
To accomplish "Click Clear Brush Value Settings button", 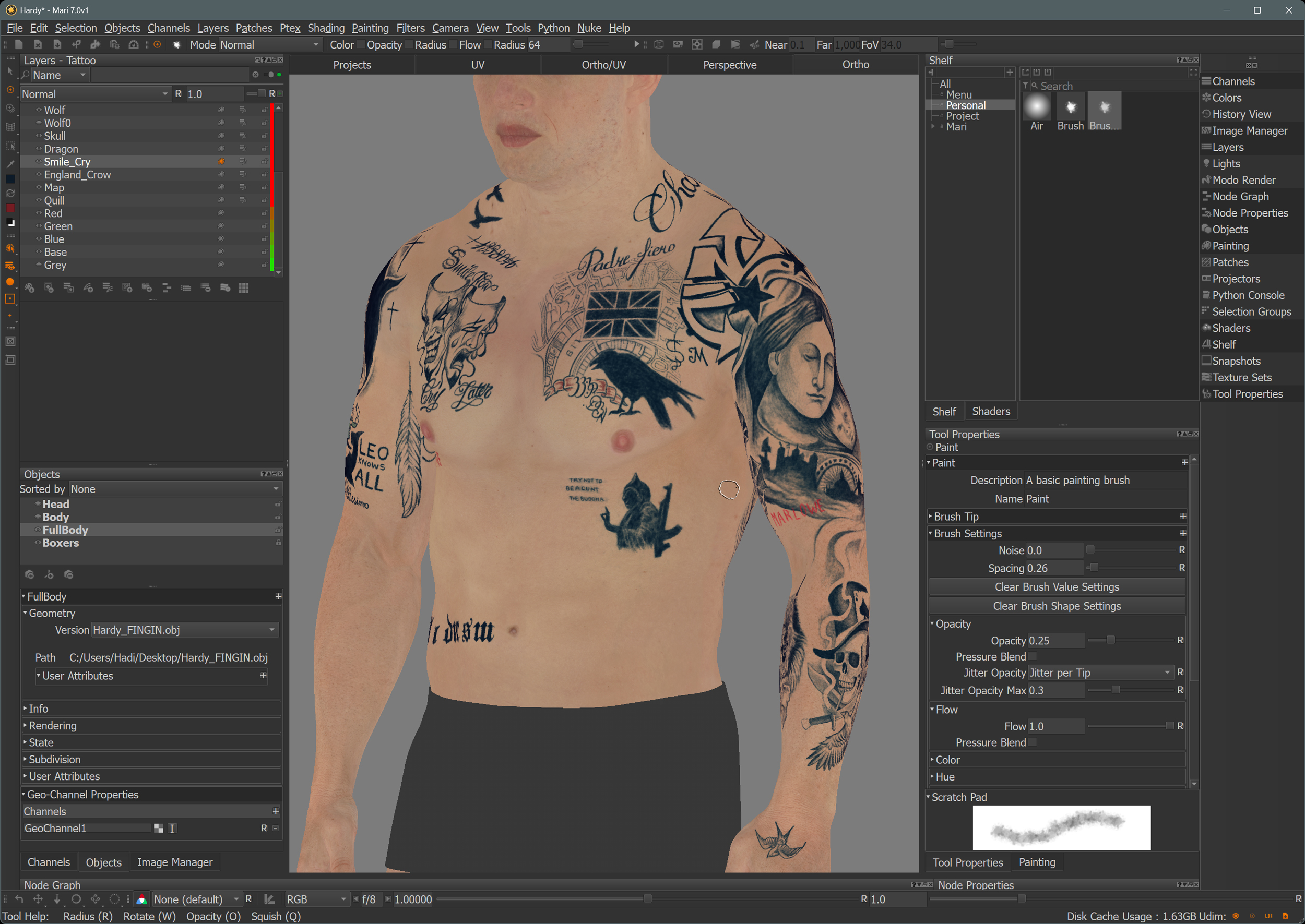I will tap(1057, 586).
